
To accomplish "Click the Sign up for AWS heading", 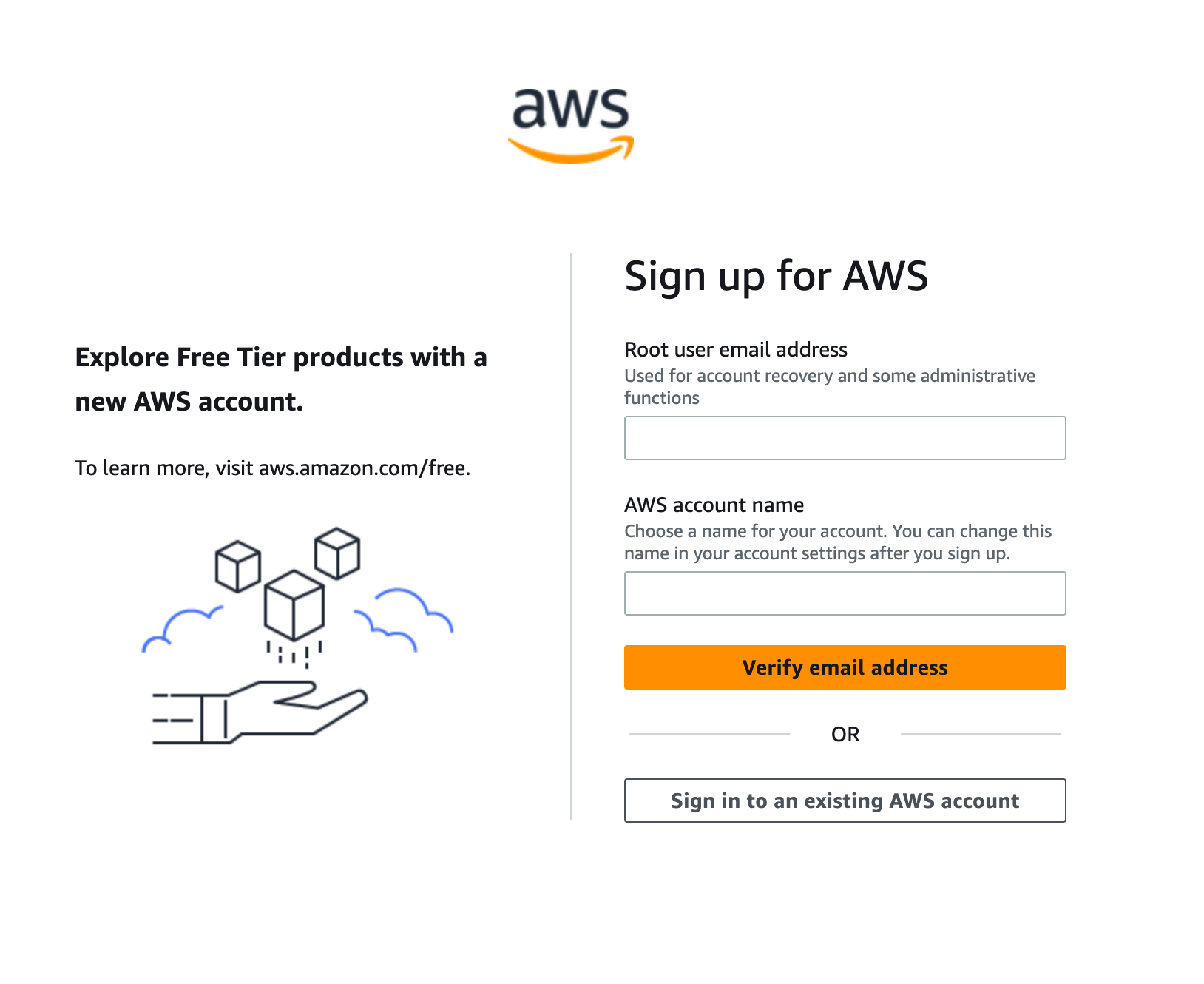I will point(776,277).
